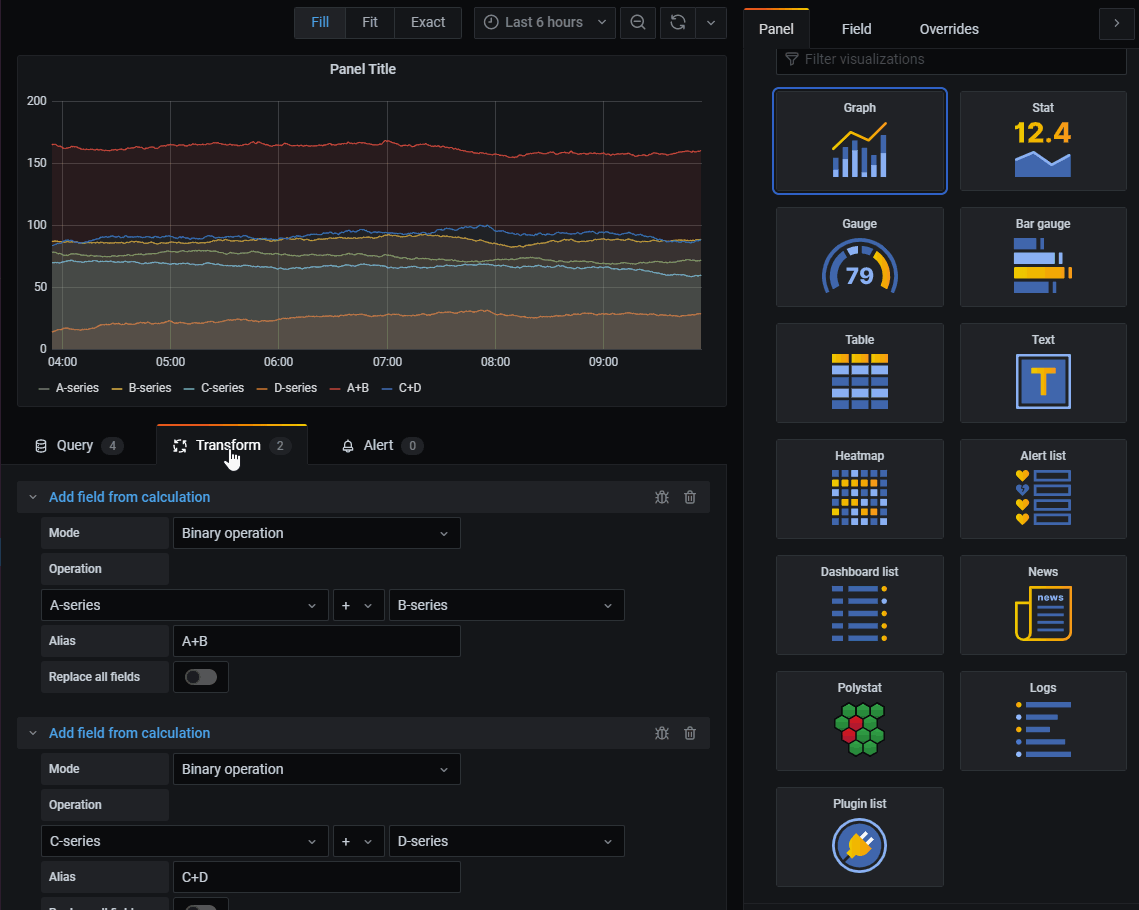The image size is (1139, 910).
Task: Switch to the Query tab
Action: click(x=79, y=445)
